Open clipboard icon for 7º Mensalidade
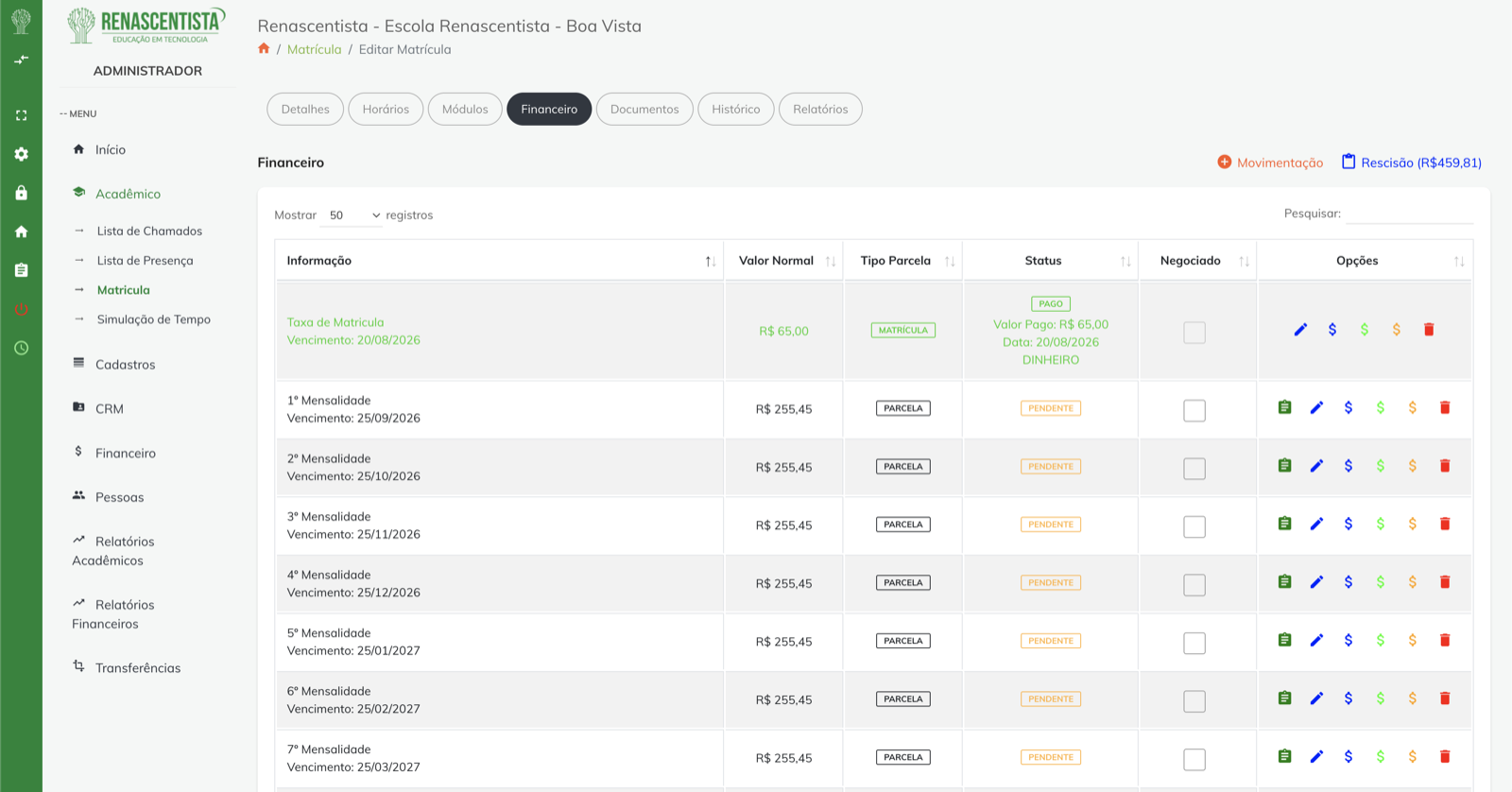This screenshot has width=1512, height=792. [x=1284, y=756]
